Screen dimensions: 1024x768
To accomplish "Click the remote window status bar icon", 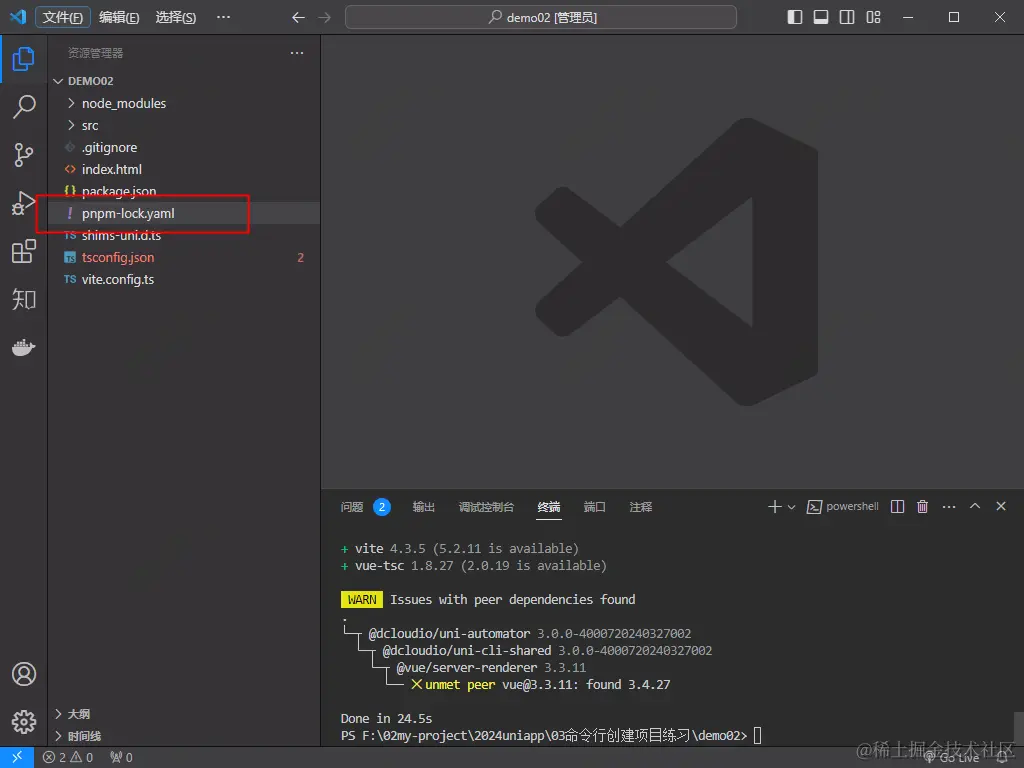I will tap(17, 757).
